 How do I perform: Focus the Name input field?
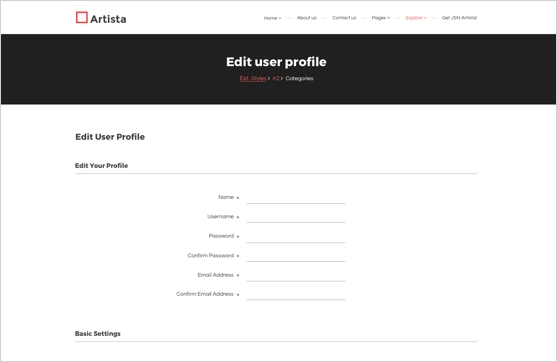pyautogui.click(x=296, y=198)
